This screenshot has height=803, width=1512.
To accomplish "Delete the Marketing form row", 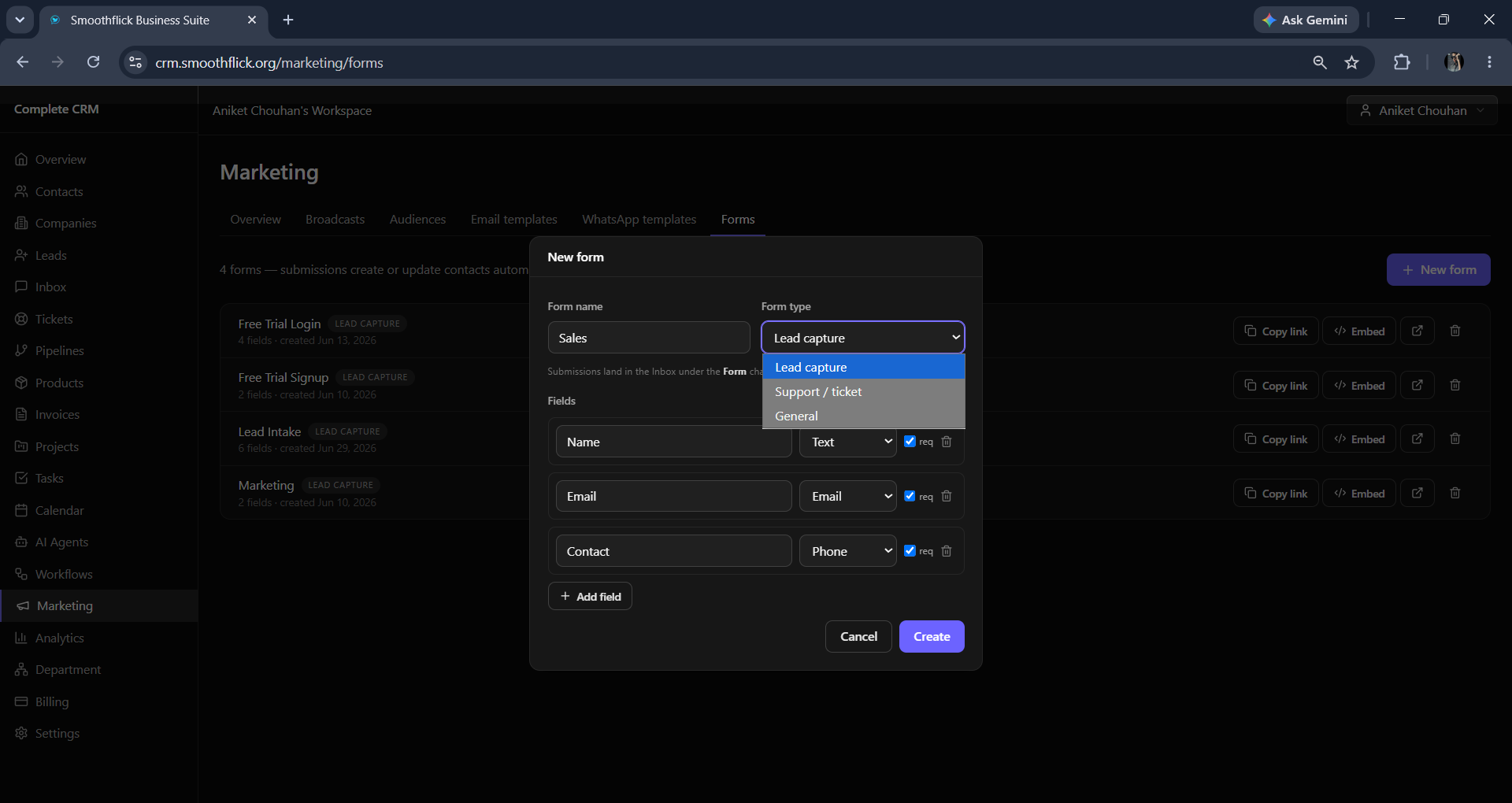I will pyautogui.click(x=1455, y=493).
